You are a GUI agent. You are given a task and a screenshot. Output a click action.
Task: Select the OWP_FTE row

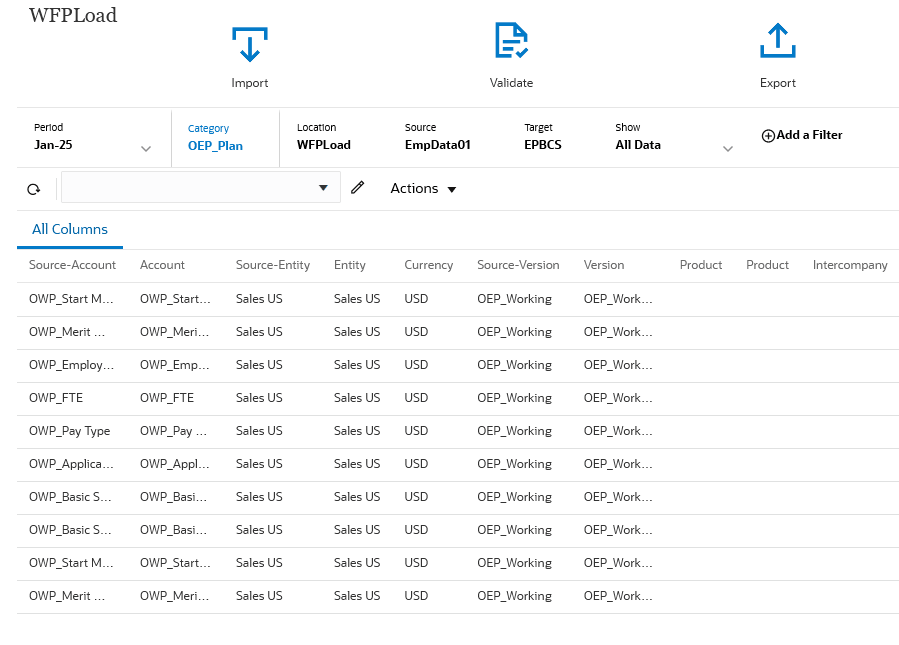click(56, 397)
